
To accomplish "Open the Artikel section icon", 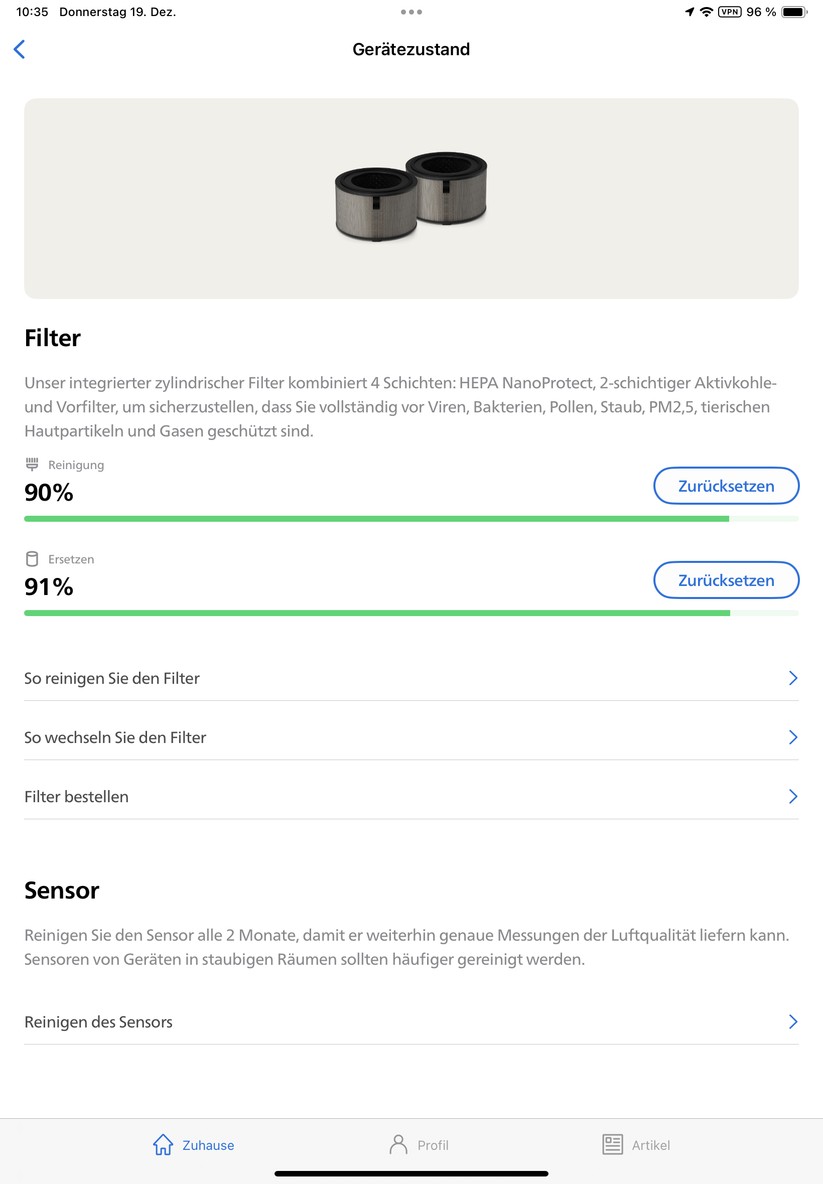I will [611, 1144].
